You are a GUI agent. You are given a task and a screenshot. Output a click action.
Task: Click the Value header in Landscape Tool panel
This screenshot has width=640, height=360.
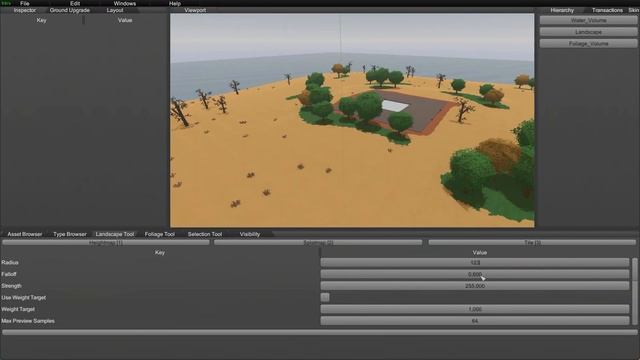click(480, 253)
